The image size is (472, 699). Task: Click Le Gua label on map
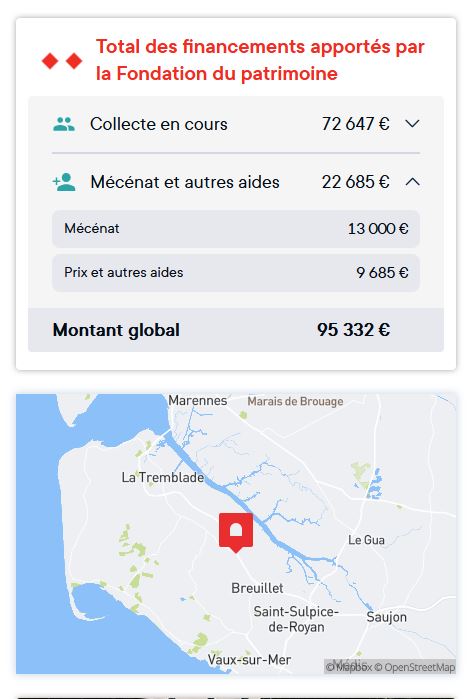coord(366,540)
